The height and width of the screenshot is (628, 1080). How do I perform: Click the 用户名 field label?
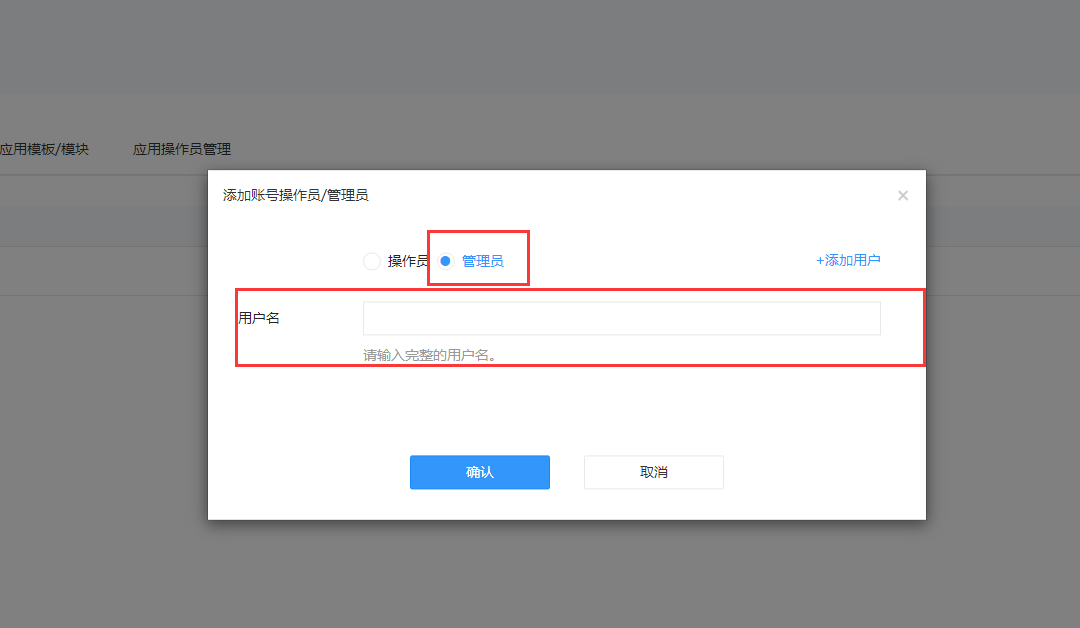click(x=259, y=318)
